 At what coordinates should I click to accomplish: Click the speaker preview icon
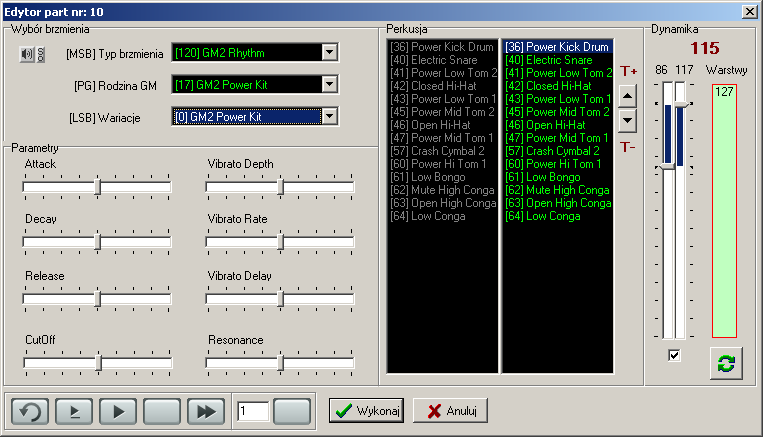pos(27,54)
